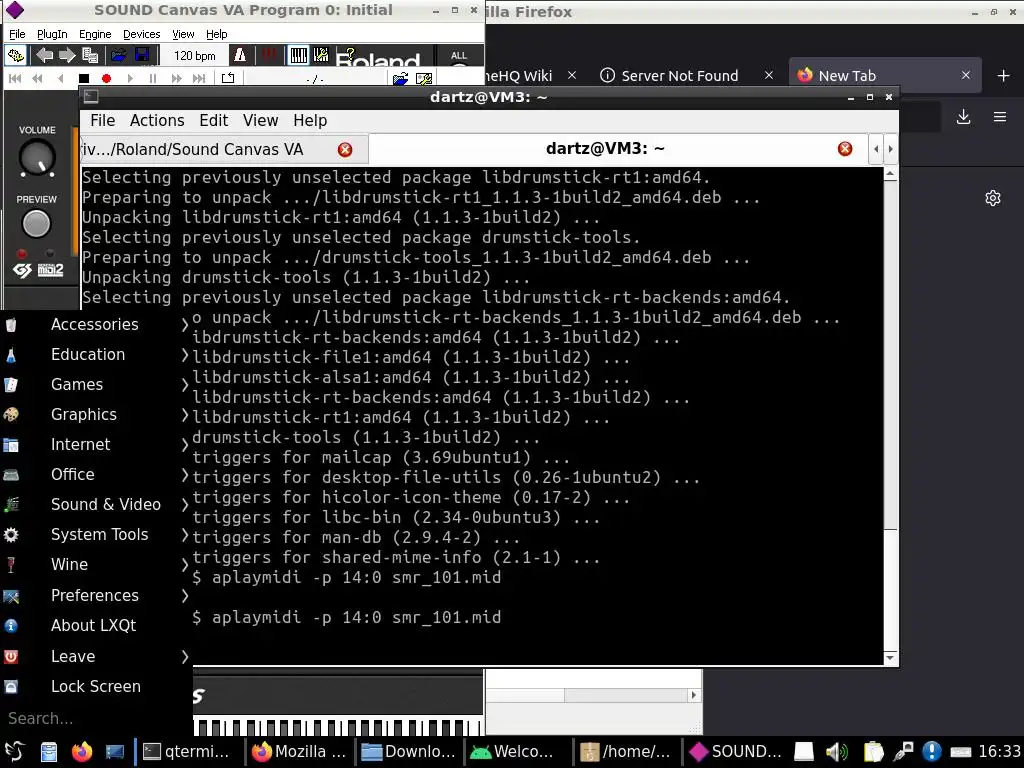
Task: Open the File menu in Sound Canvas VA host
Action: (x=17, y=34)
